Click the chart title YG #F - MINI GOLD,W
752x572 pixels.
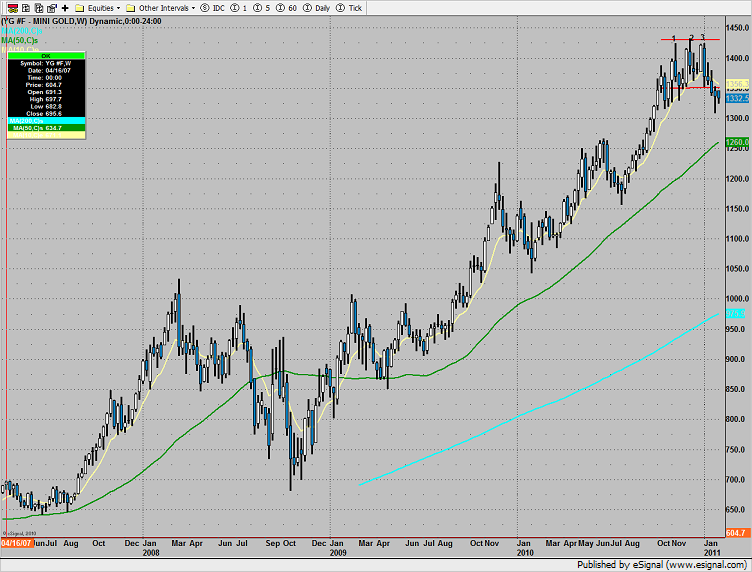[x=44, y=21]
